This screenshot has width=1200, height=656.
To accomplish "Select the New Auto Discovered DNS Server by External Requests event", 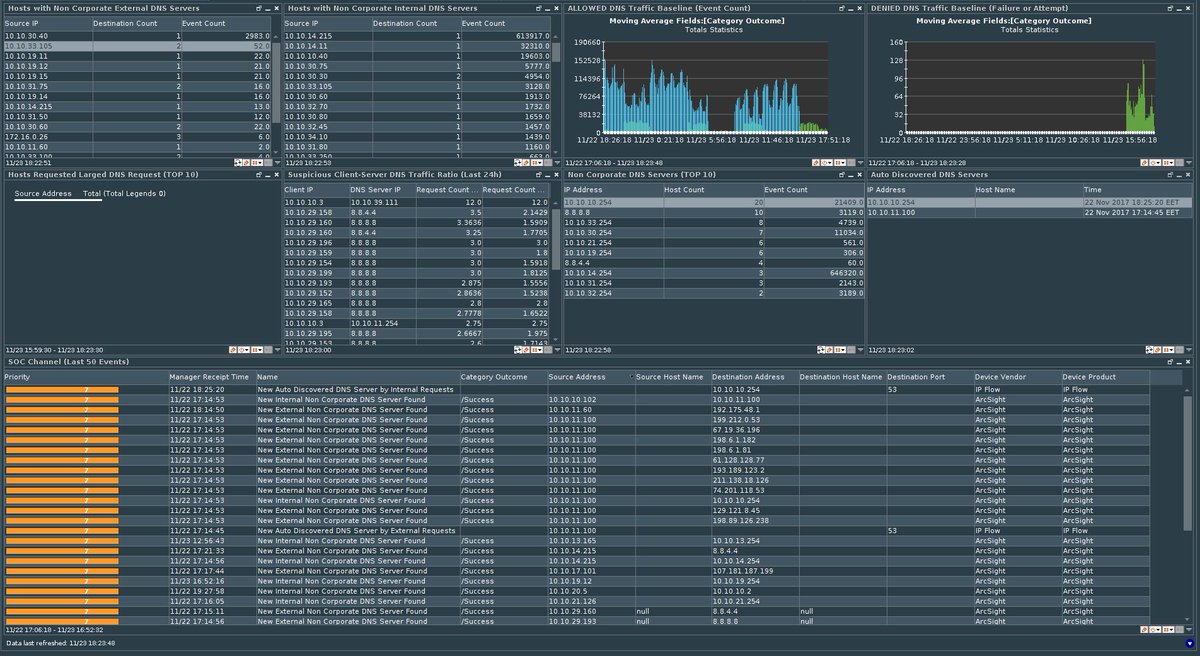I will [x=576, y=531].
